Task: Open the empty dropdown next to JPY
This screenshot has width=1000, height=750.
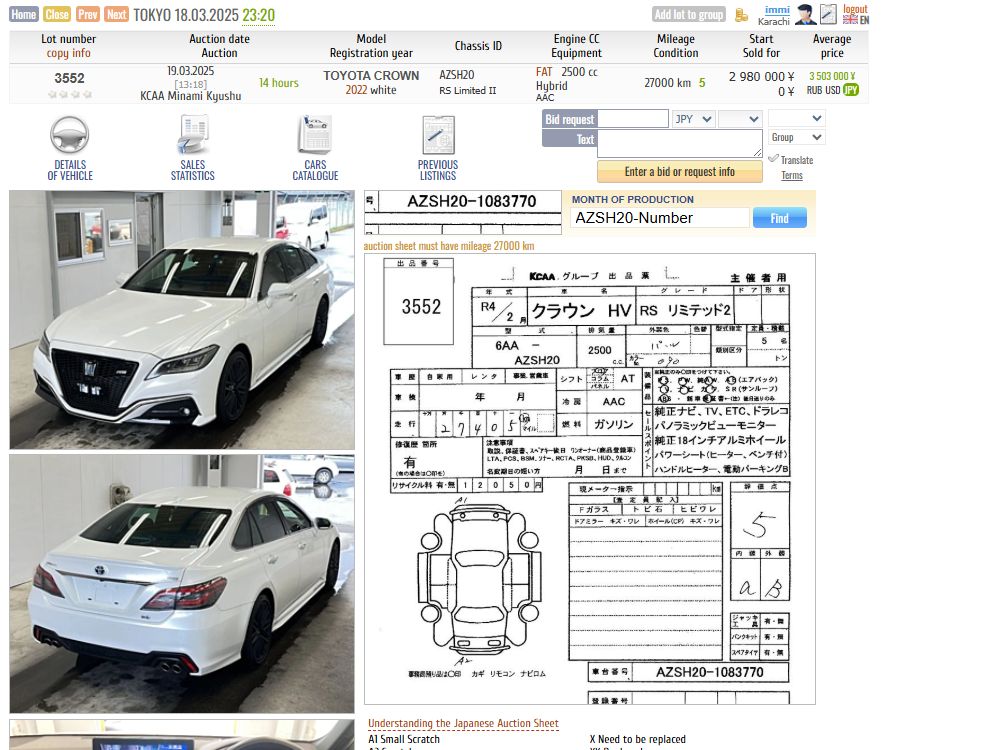Action: pyautogui.click(x=740, y=119)
